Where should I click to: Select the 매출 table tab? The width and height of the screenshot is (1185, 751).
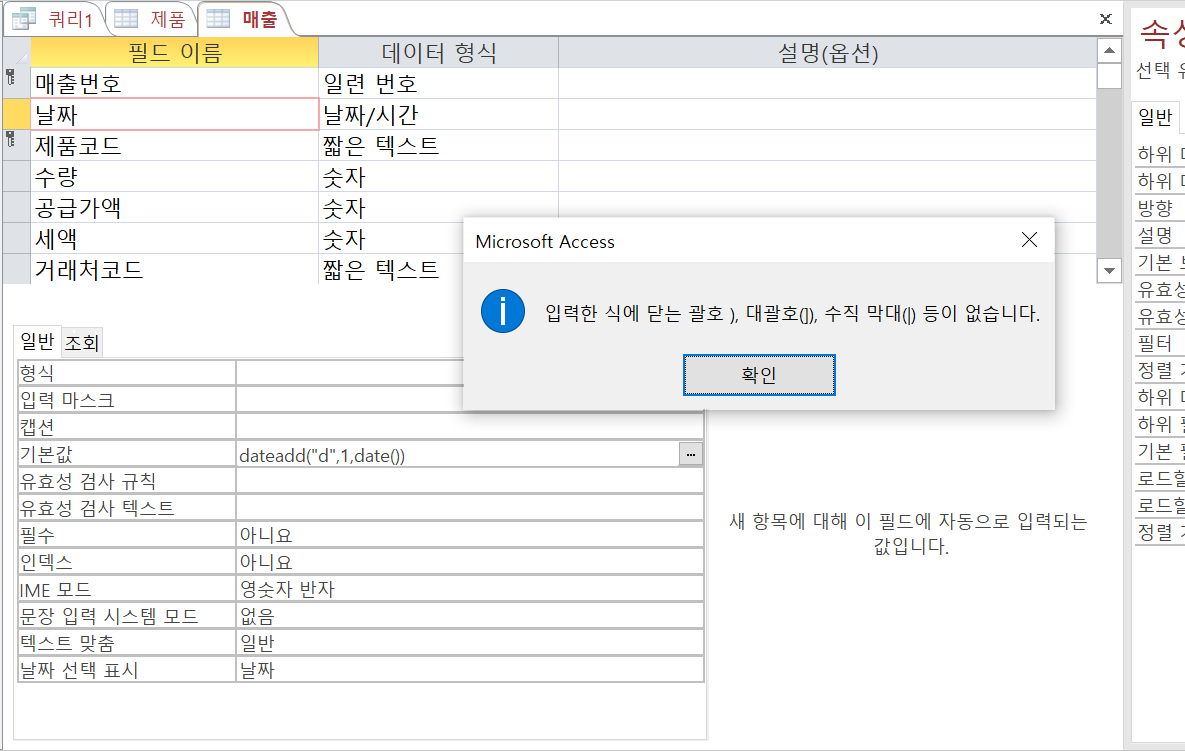[x=244, y=18]
